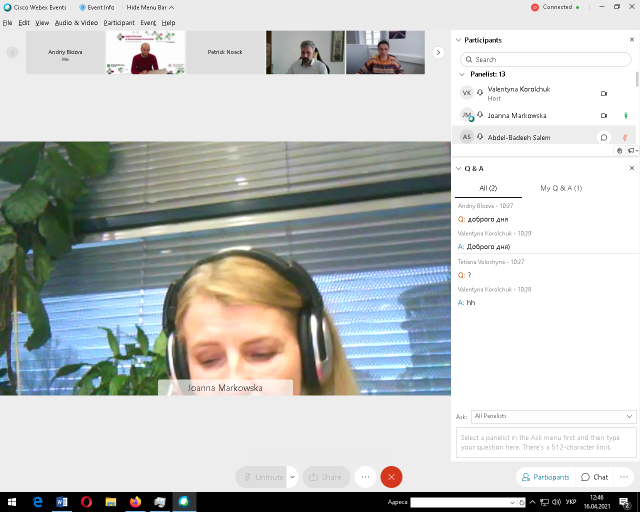
Task: Click the Raise Hand icon under participants list
Action: (619, 151)
